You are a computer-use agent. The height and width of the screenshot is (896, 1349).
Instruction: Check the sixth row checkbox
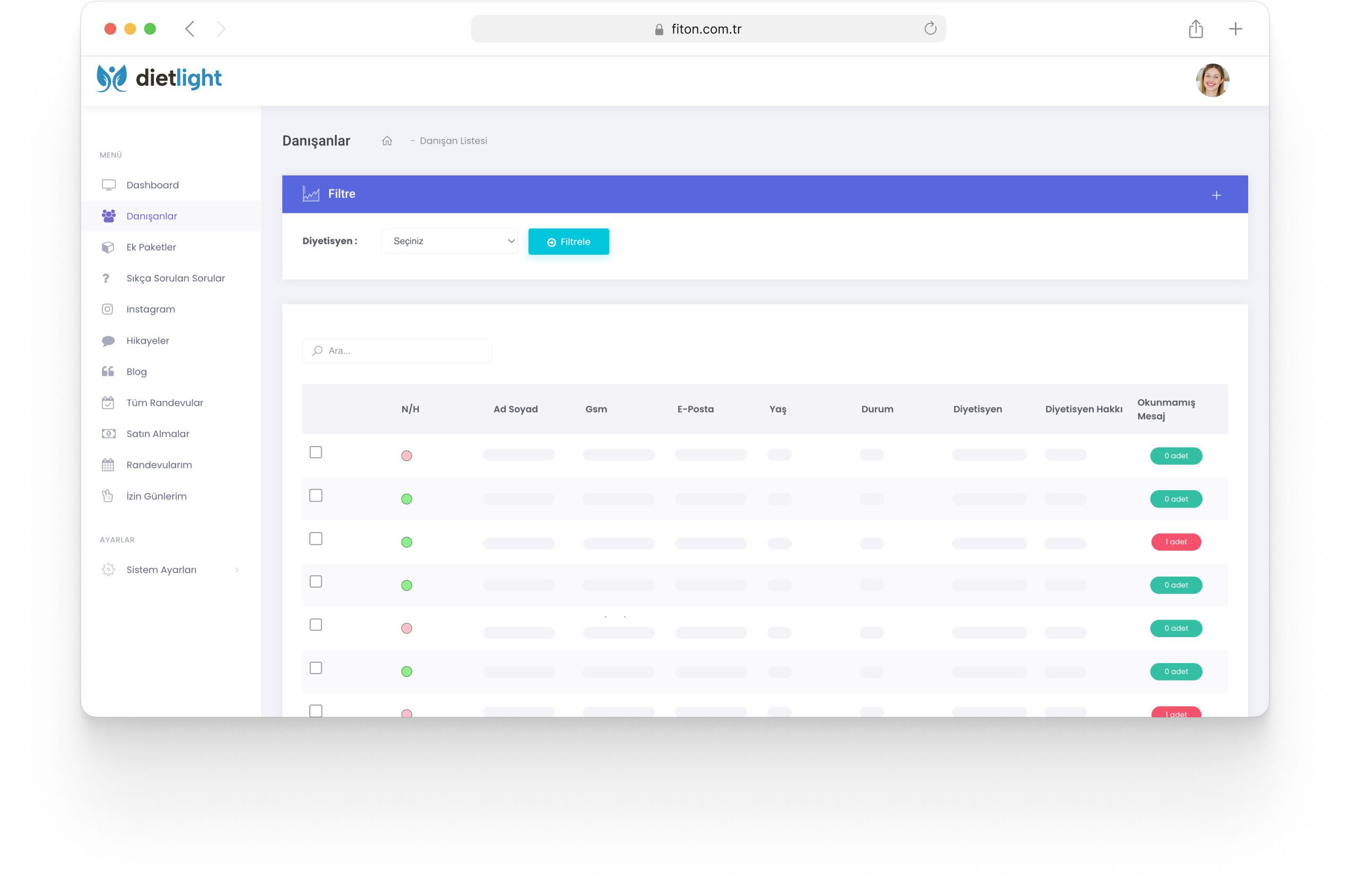pos(316,668)
